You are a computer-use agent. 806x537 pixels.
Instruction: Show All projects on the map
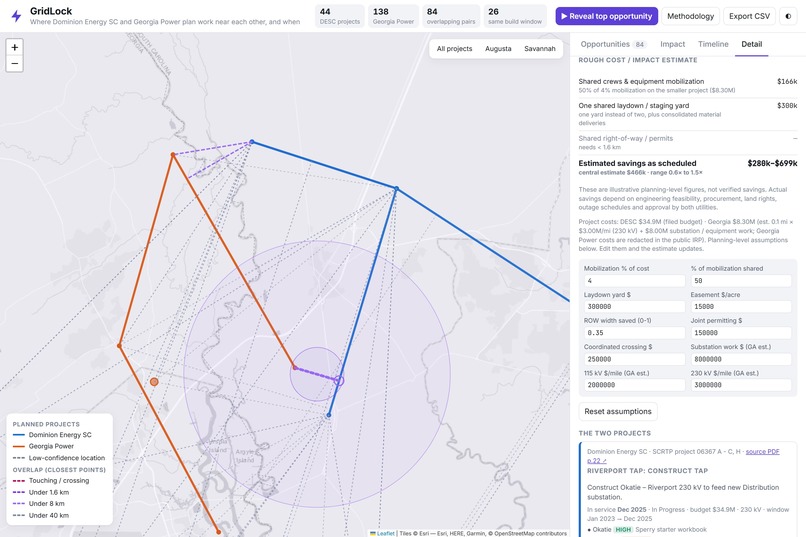click(454, 49)
